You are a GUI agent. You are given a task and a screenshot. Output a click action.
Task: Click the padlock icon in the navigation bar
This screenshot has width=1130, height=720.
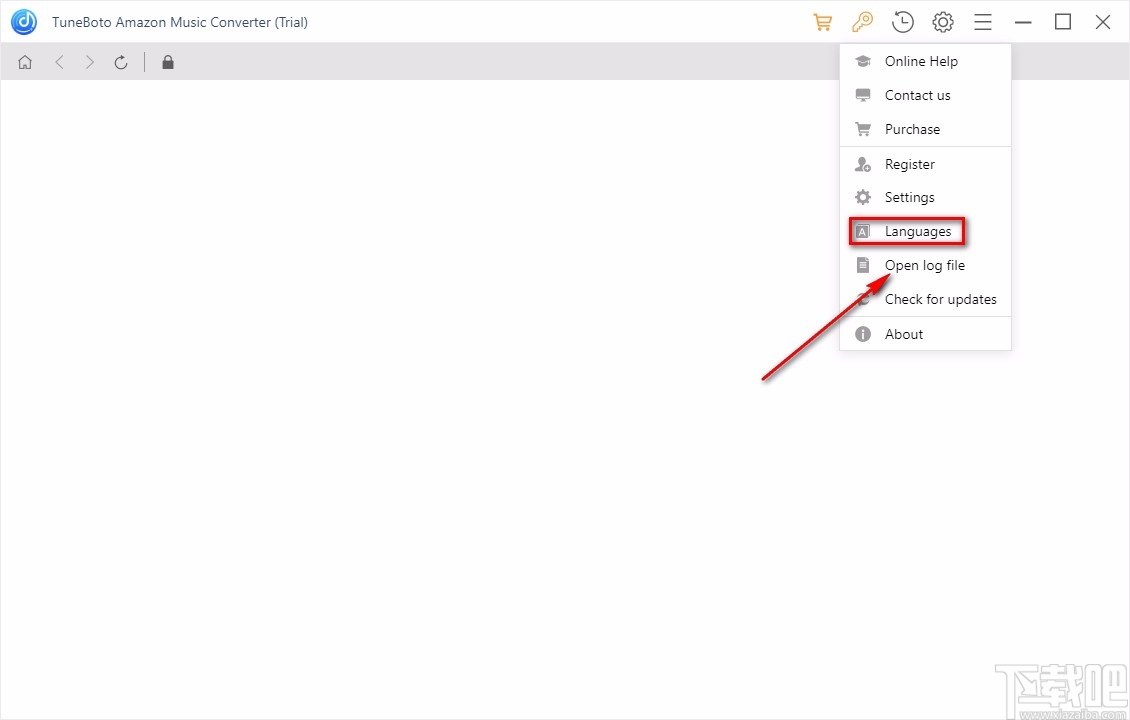pos(168,62)
